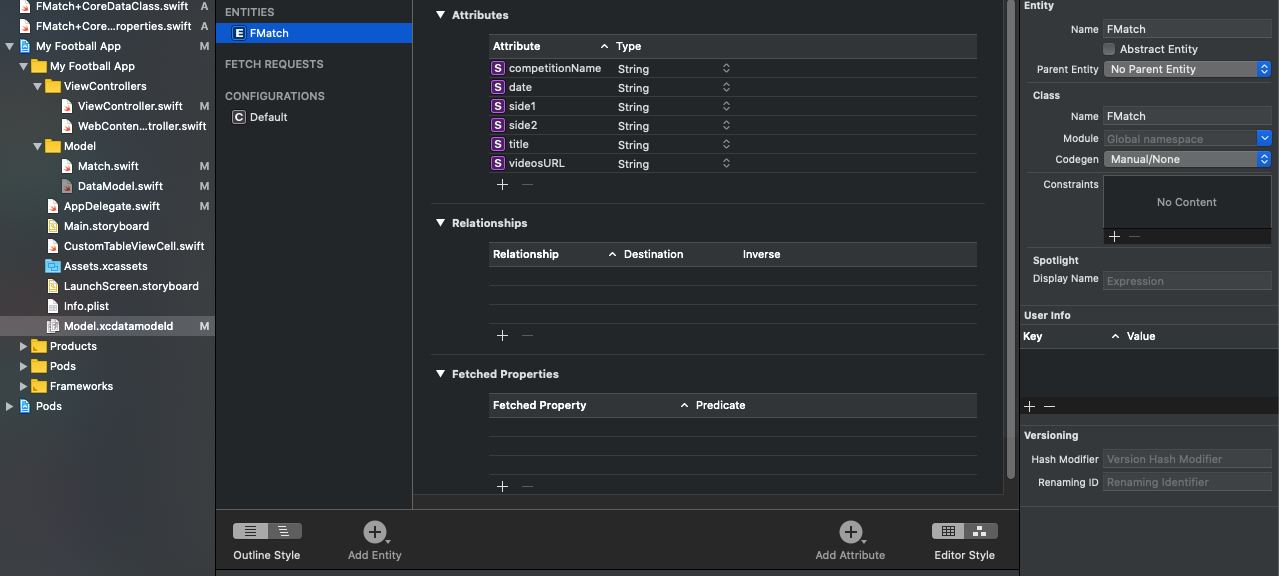Click the Add Attribute plus icon
This screenshot has width=1279, height=576.
click(x=850, y=532)
